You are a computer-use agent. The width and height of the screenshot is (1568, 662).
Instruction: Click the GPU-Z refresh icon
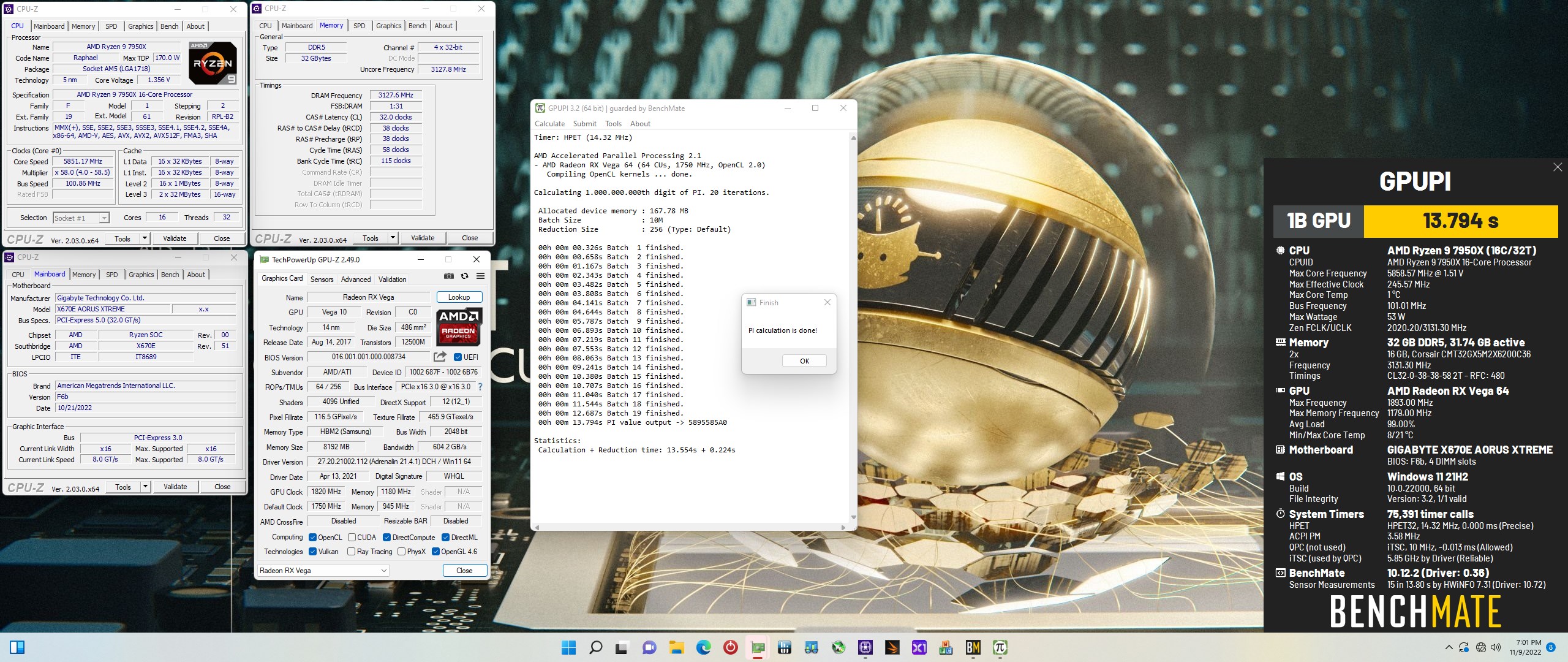tap(465, 276)
